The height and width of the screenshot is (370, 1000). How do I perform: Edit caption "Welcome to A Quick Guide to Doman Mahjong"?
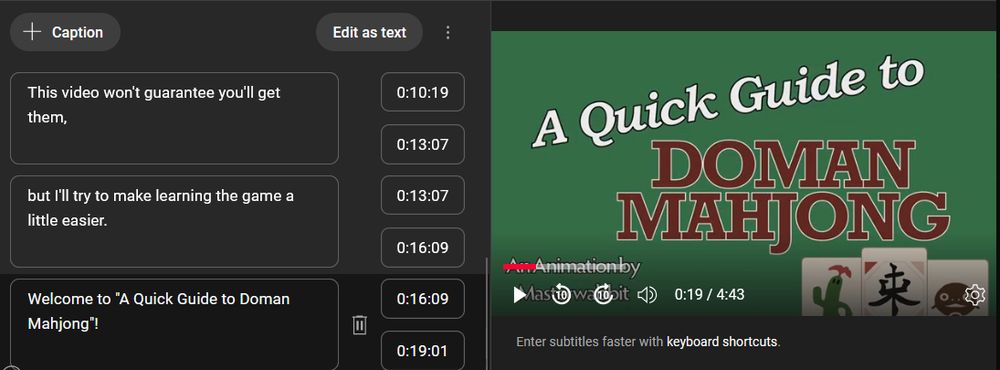click(x=174, y=324)
